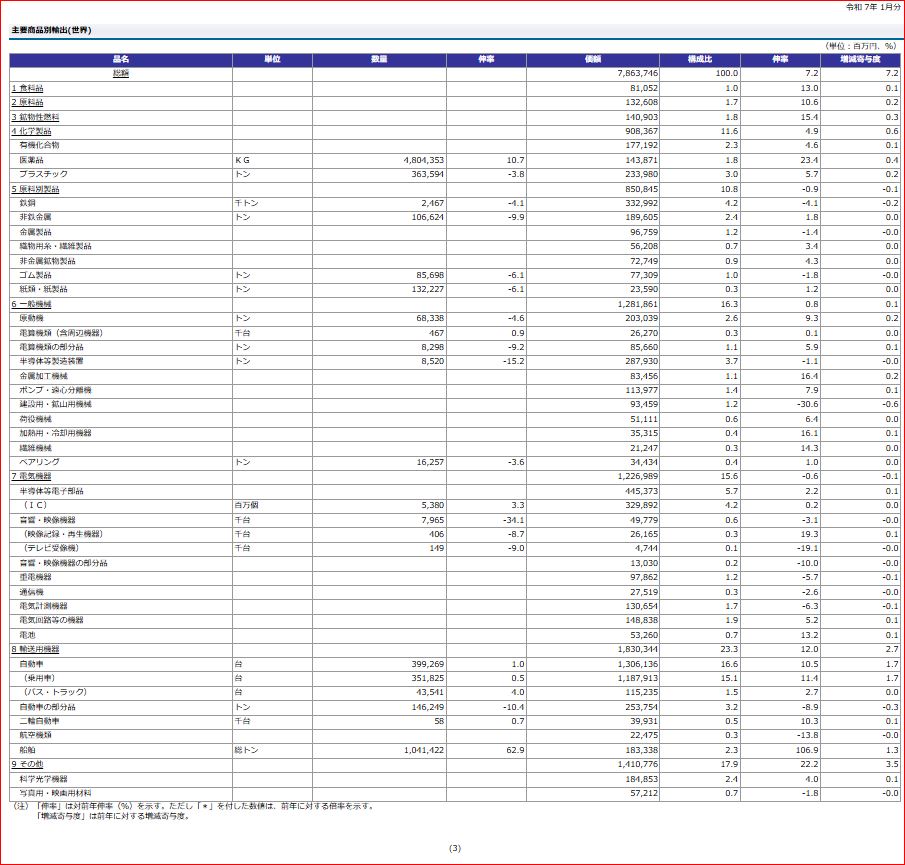This screenshot has width=905, height=865.
Task: Select the 織物用糸・繊維製品 row label
Action: tap(55, 246)
